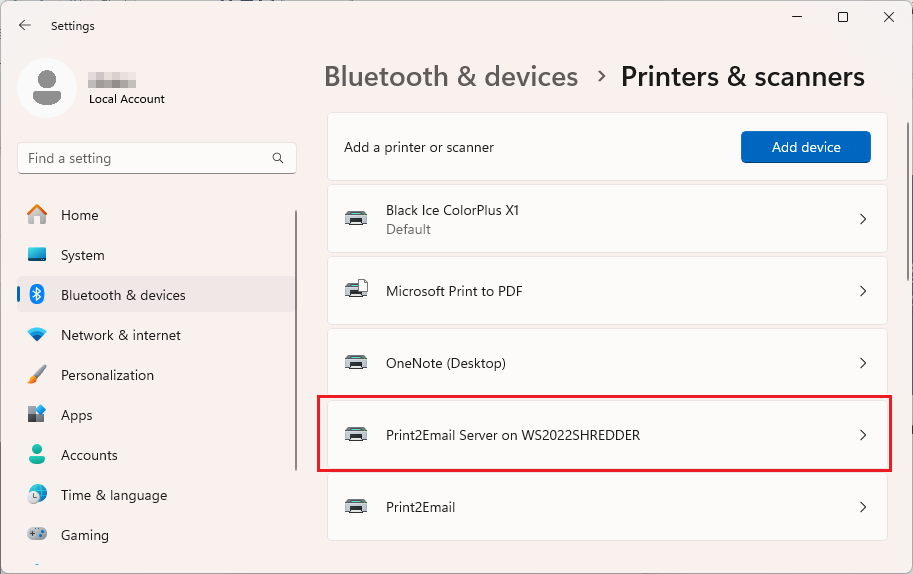The width and height of the screenshot is (913, 574).
Task: Click the Find a setting search box
Action: pyautogui.click(x=145, y=158)
